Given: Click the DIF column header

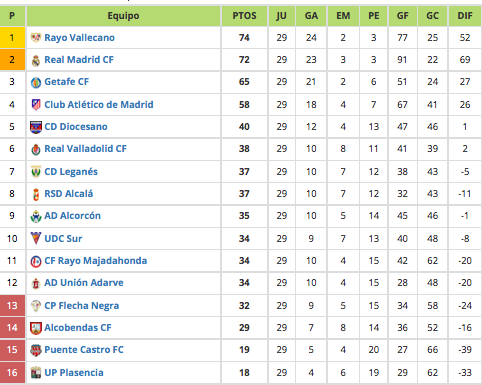Looking at the screenshot, I should (x=465, y=16).
